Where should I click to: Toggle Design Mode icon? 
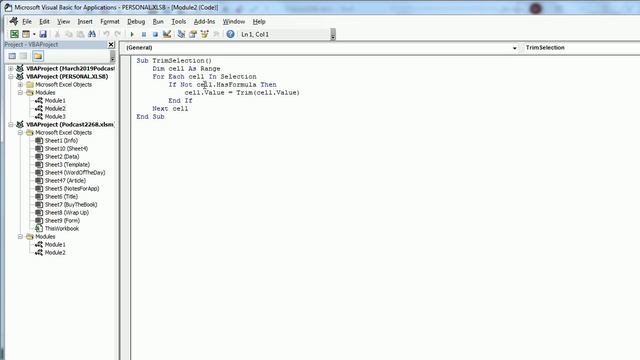(167, 34)
